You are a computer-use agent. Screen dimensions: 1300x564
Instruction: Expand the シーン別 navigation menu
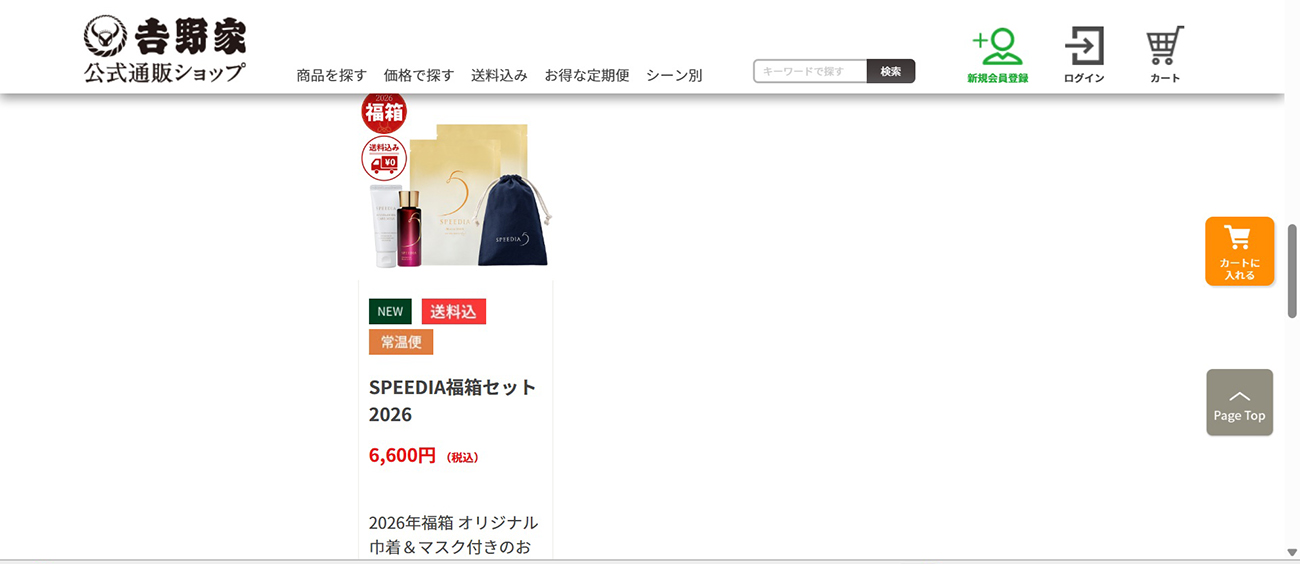674,75
